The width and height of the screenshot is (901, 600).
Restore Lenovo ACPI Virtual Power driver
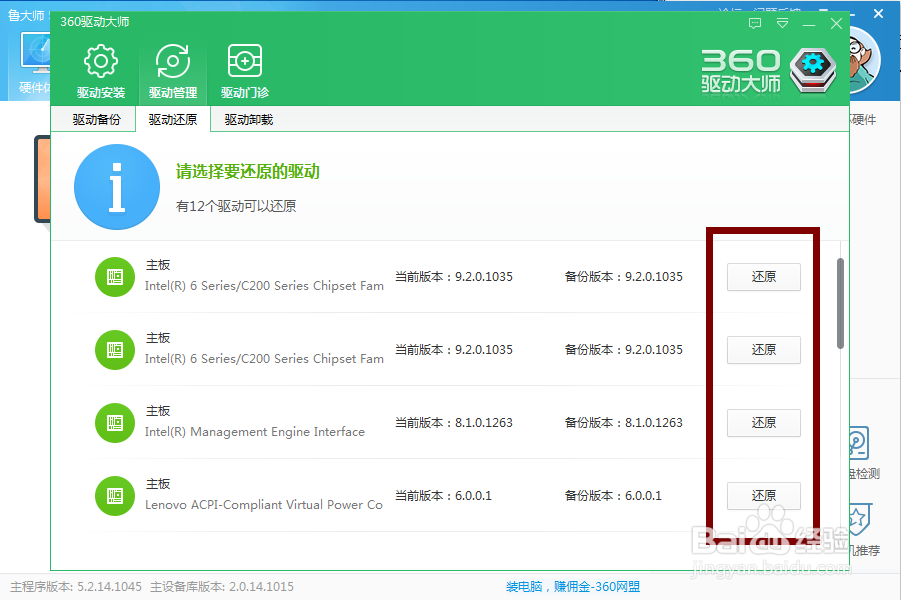763,495
